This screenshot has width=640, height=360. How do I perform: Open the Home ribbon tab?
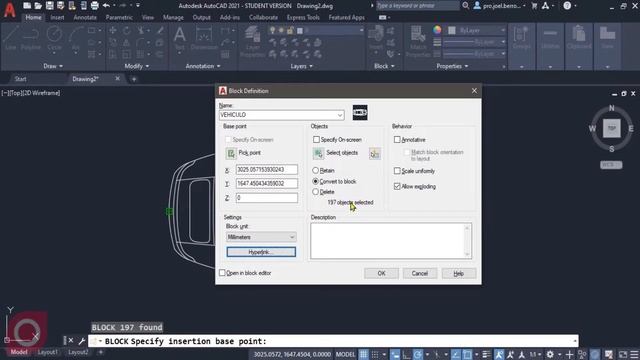point(33,18)
